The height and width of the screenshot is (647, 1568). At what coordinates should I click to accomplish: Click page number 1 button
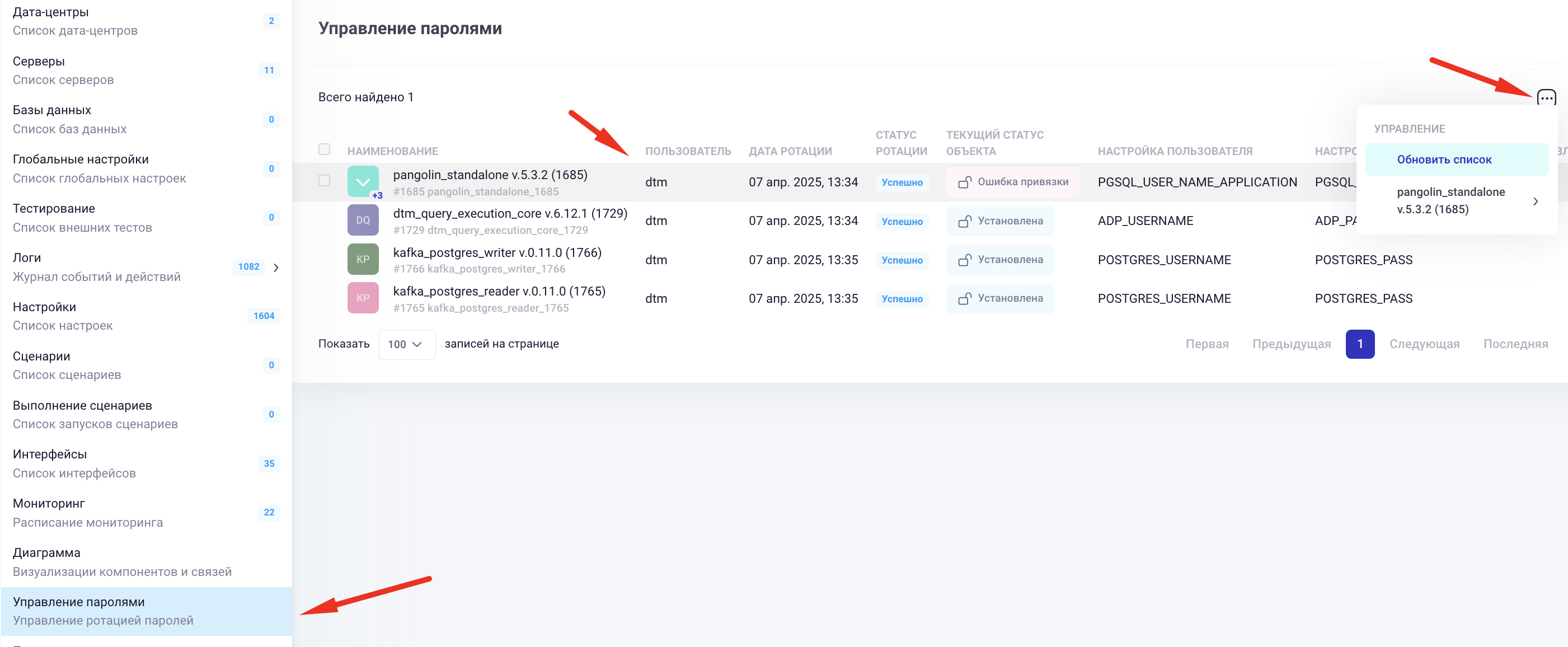(1359, 344)
